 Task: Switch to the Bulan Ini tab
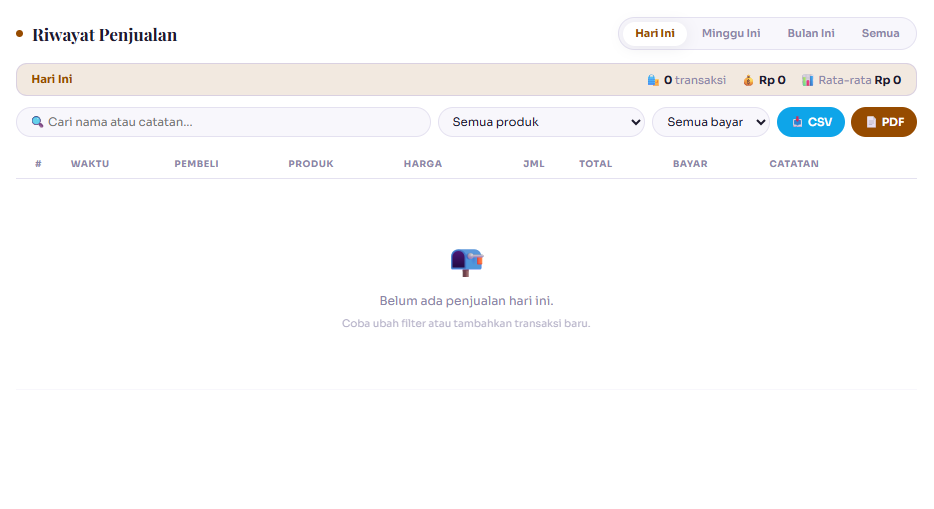click(811, 33)
